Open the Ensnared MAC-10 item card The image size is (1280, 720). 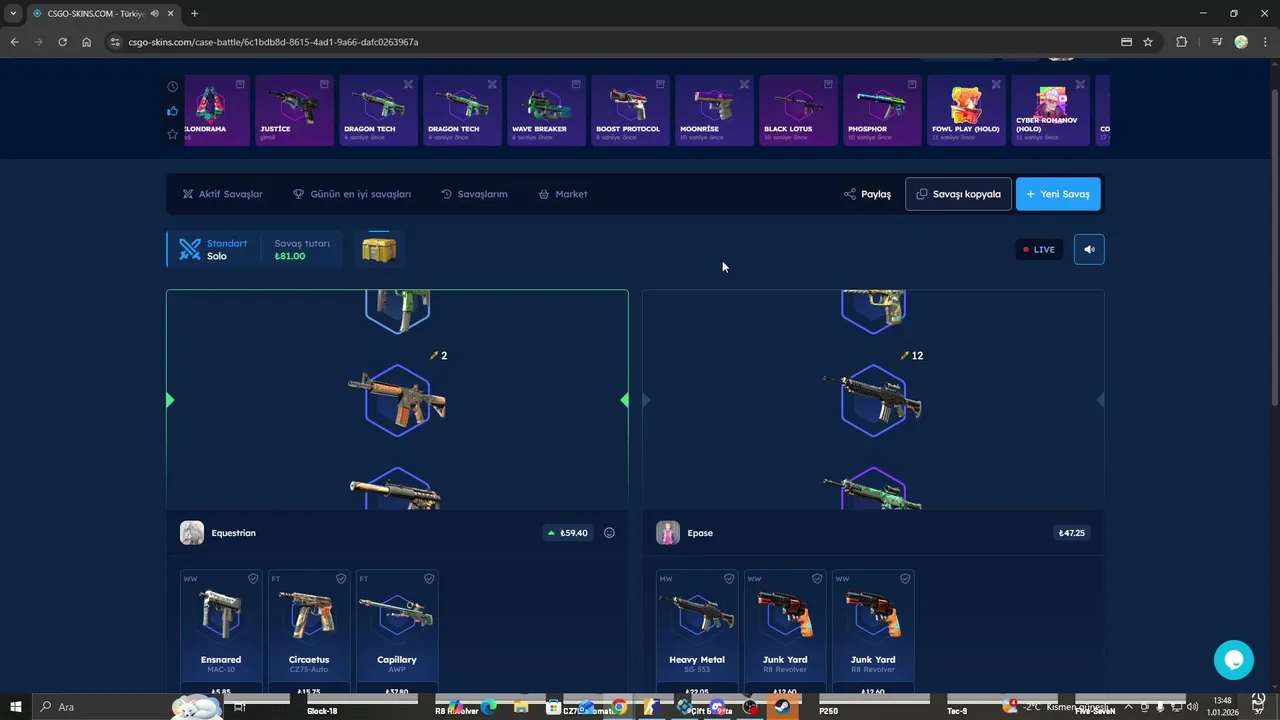[221, 631]
